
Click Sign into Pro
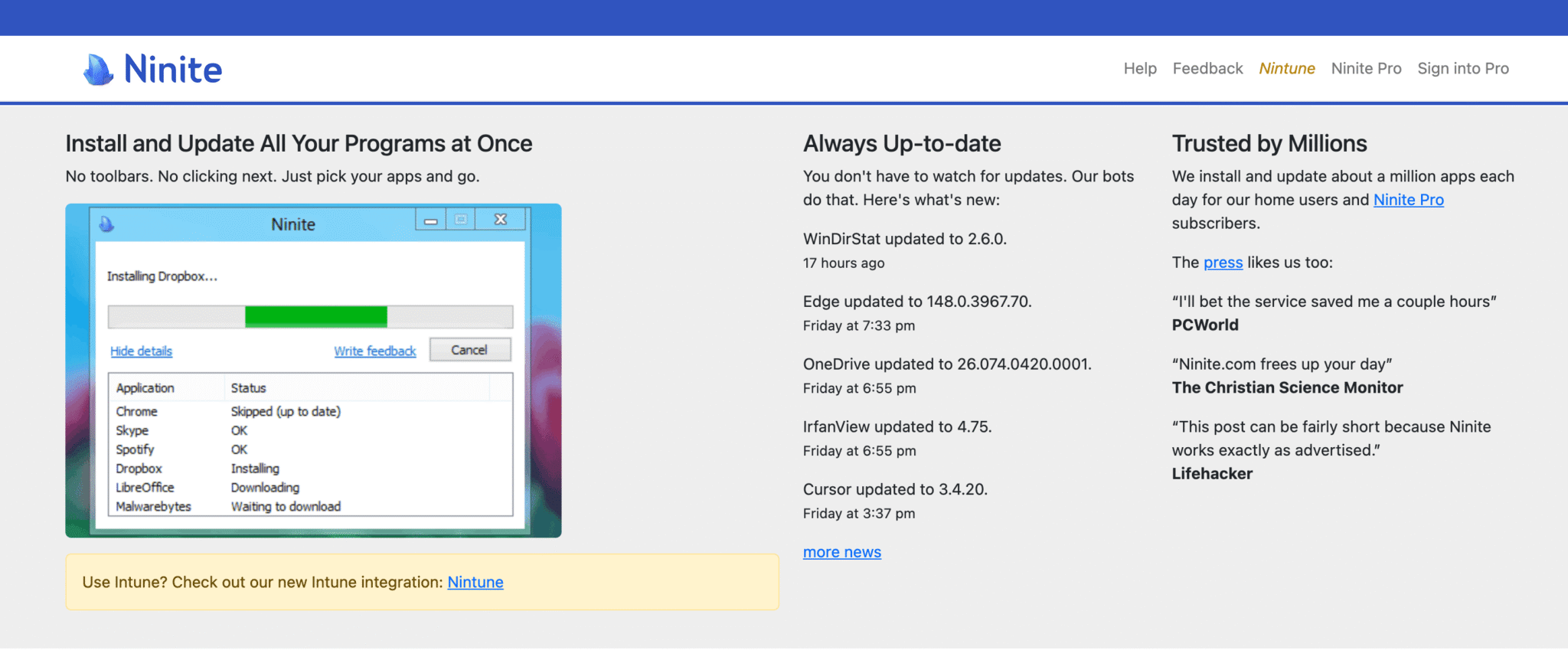(x=1462, y=68)
